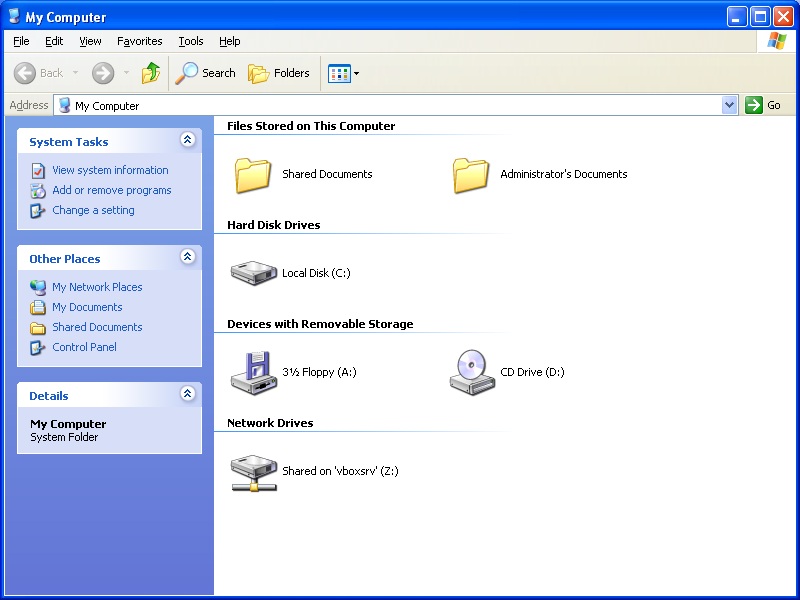
Task: Click the Control Panel sidebar icon
Action: (38, 347)
